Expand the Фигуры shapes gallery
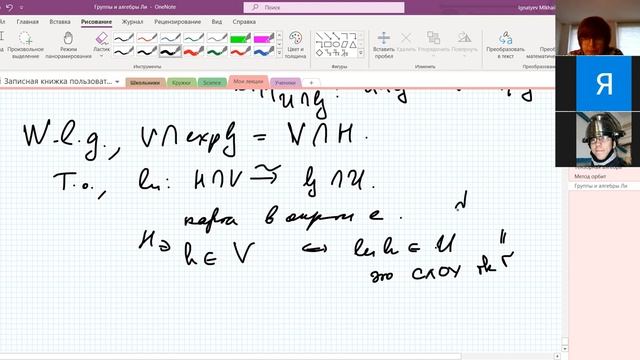 coord(361,53)
